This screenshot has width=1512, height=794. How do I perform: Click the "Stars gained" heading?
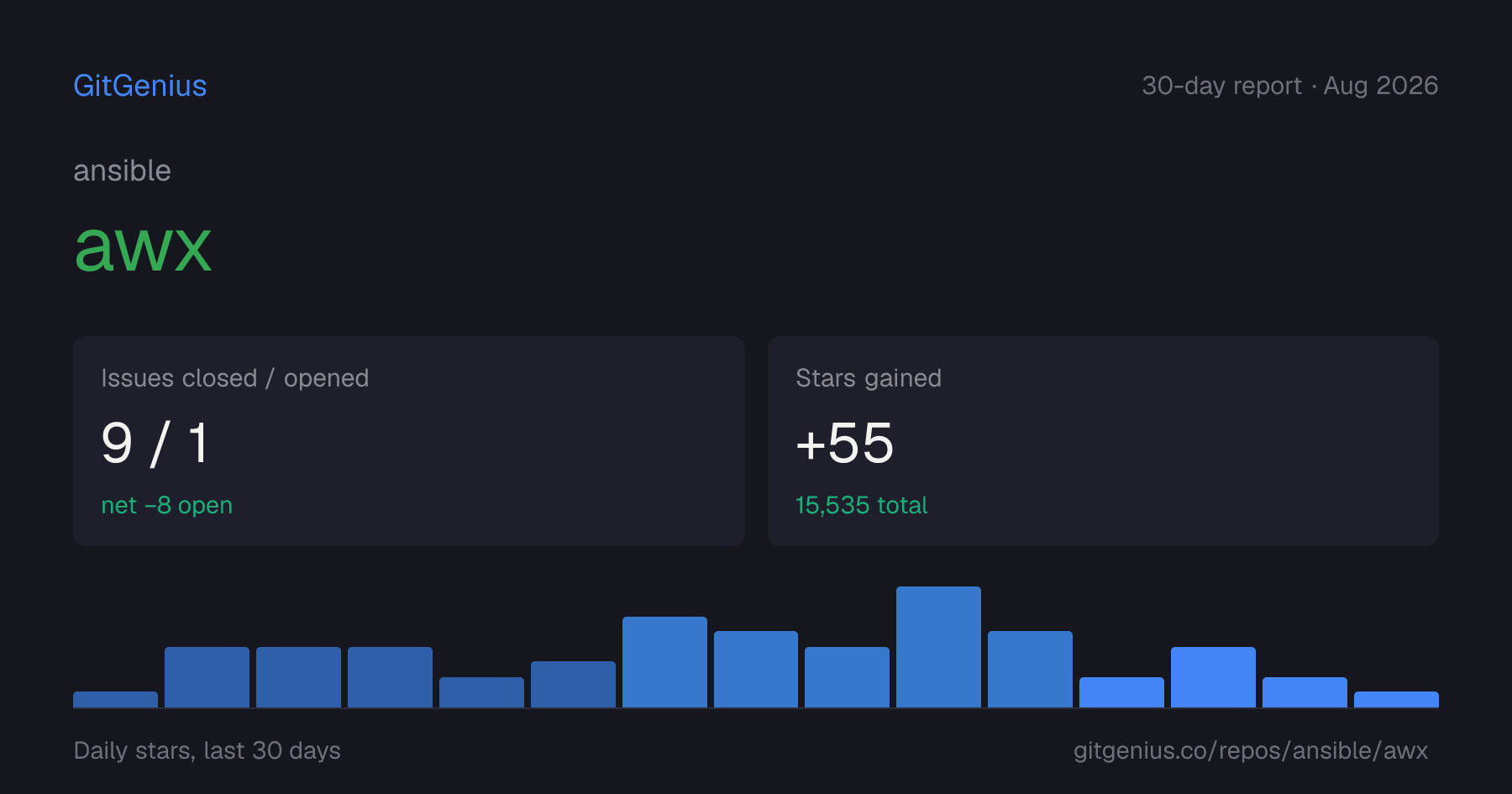click(869, 378)
